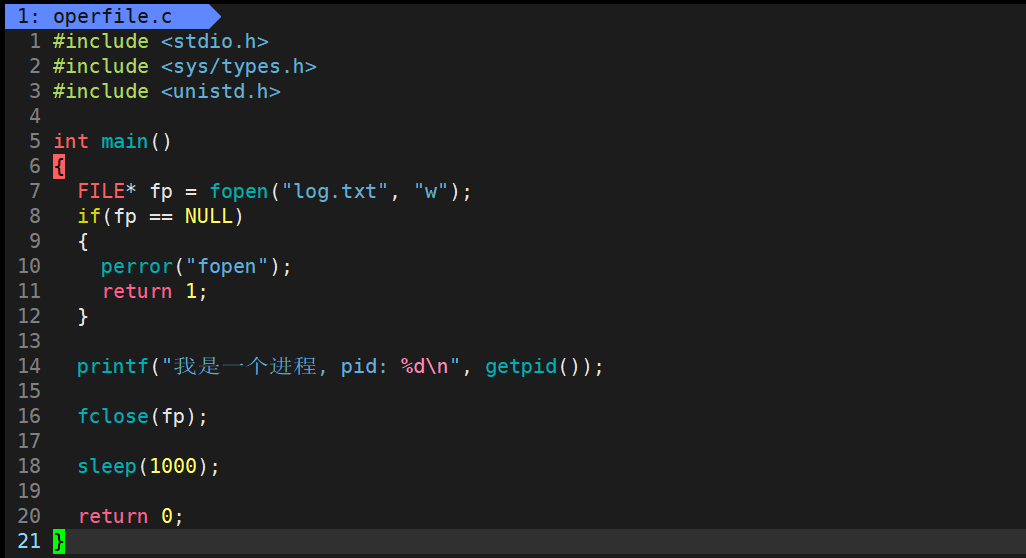
Task: Click the operfile.c buffer tab
Action: pos(108,15)
